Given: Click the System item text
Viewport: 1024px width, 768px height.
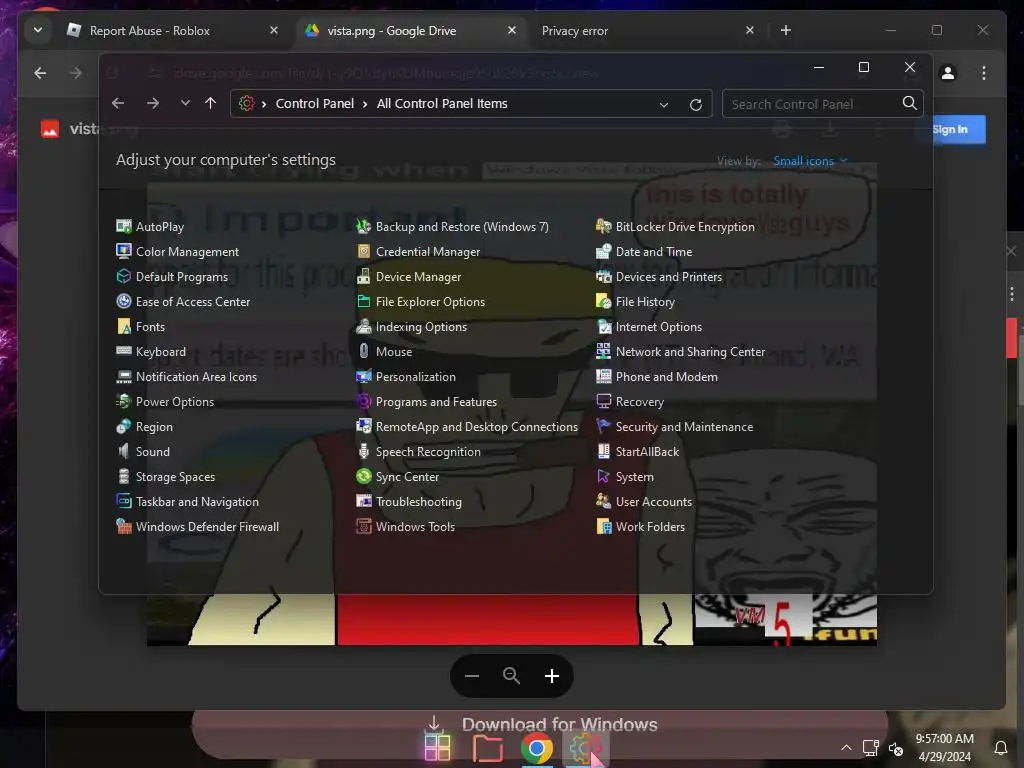Looking at the screenshot, I should (635, 477).
